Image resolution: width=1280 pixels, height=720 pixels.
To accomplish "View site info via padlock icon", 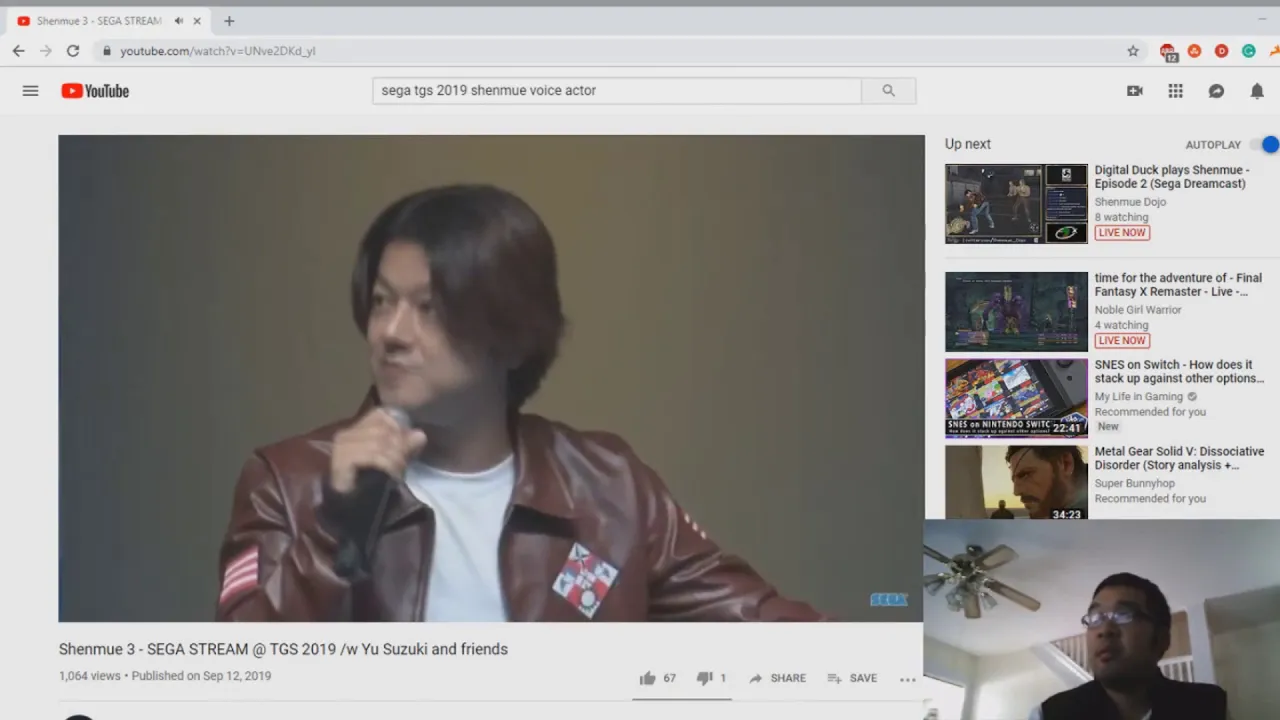I will [106, 51].
